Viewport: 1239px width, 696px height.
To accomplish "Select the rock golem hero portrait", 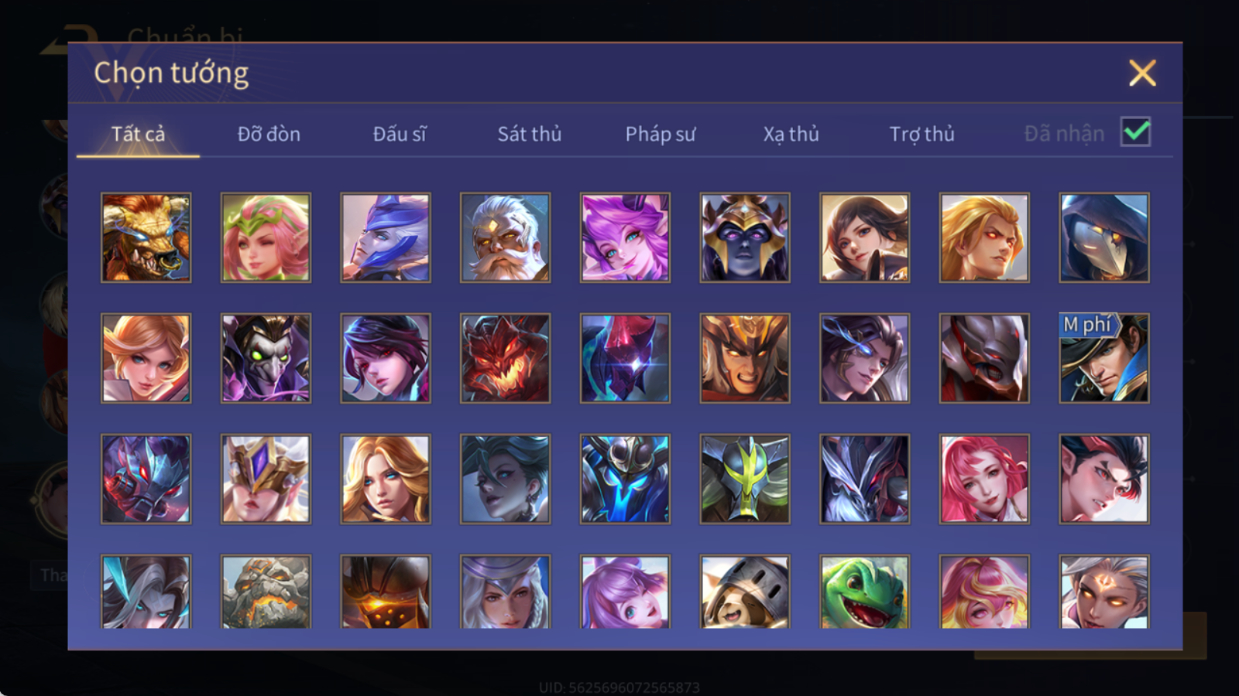I will [x=266, y=592].
